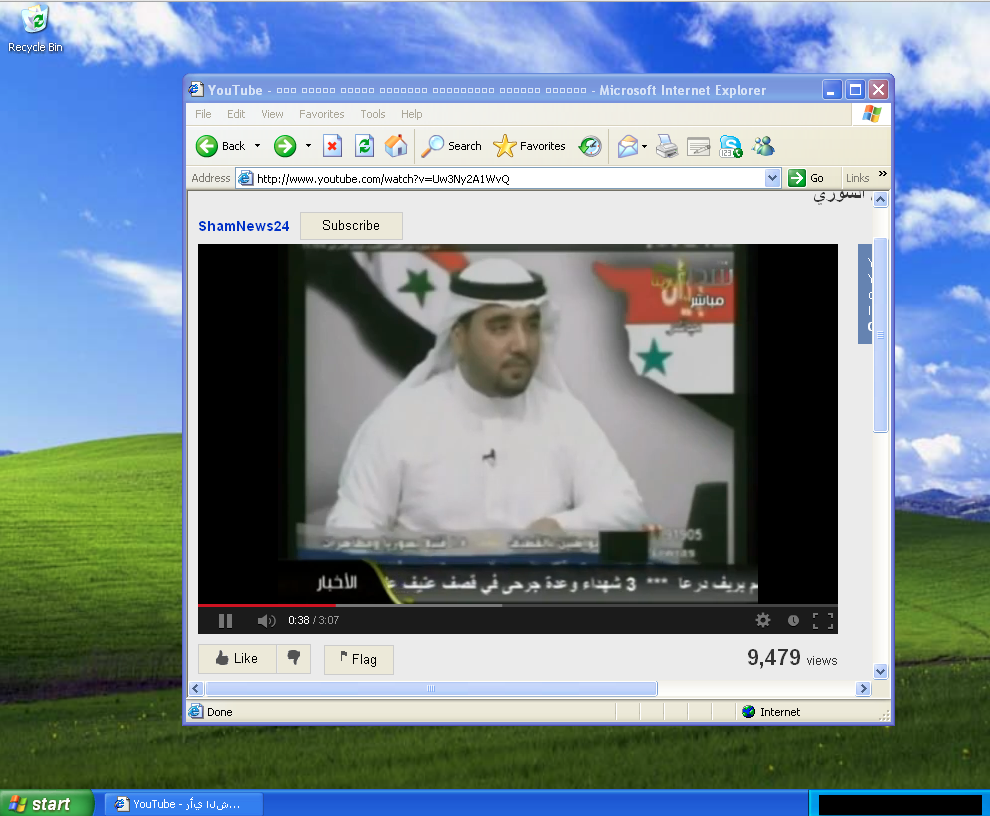This screenshot has width=990, height=816.
Task: Click the 9,479 views count
Action: (x=792, y=658)
